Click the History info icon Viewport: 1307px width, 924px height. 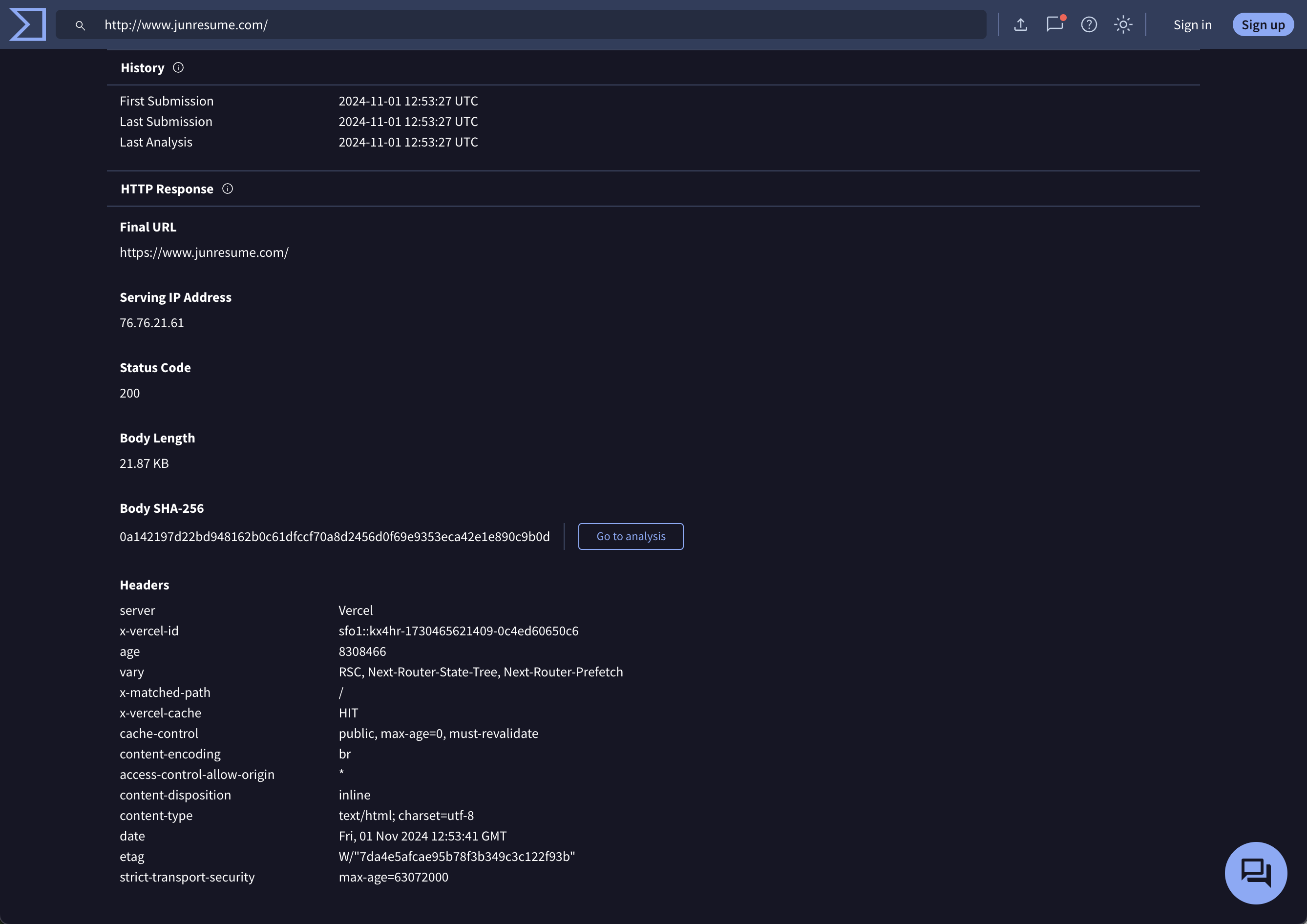[x=178, y=68]
